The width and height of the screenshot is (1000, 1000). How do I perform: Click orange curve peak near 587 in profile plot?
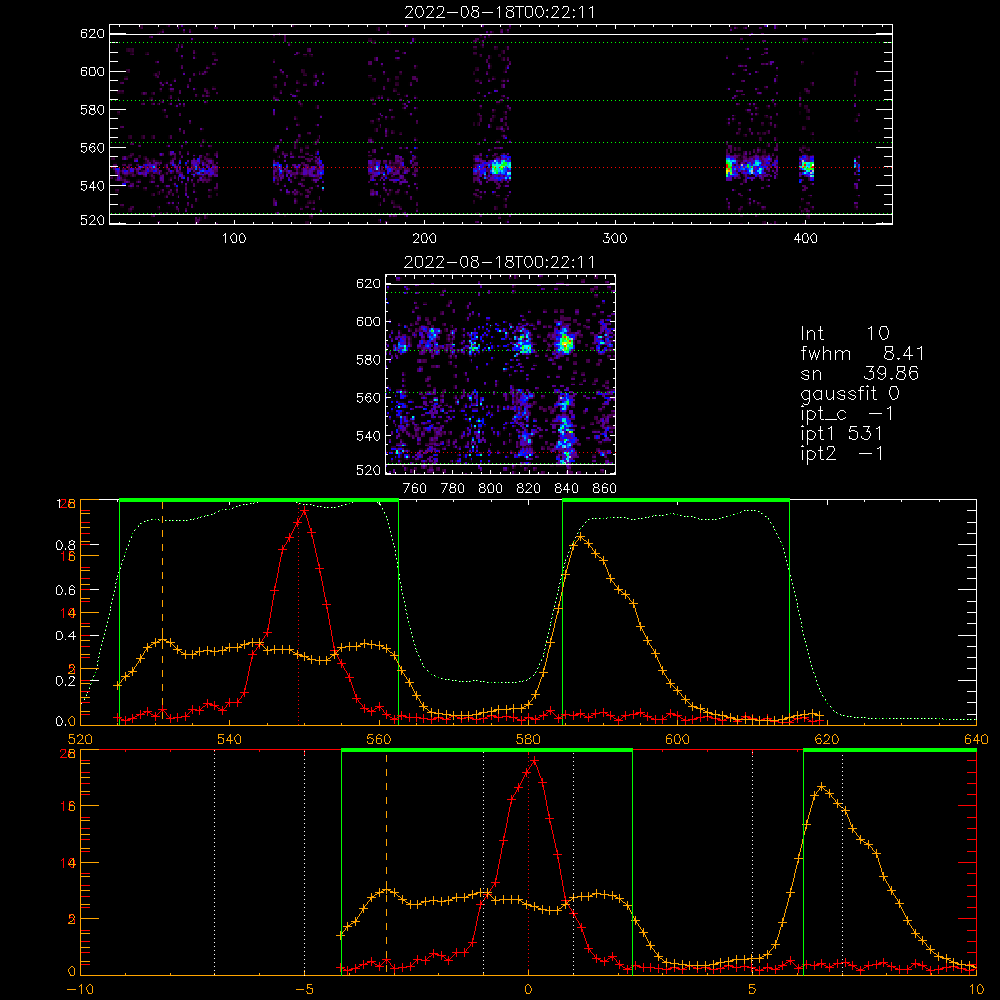pos(580,536)
